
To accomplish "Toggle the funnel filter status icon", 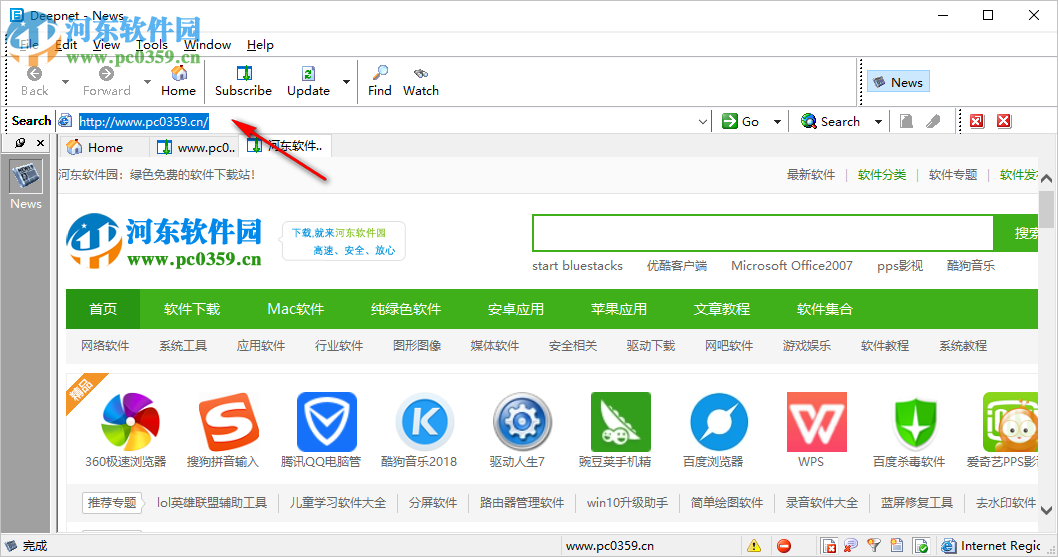I will point(874,546).
